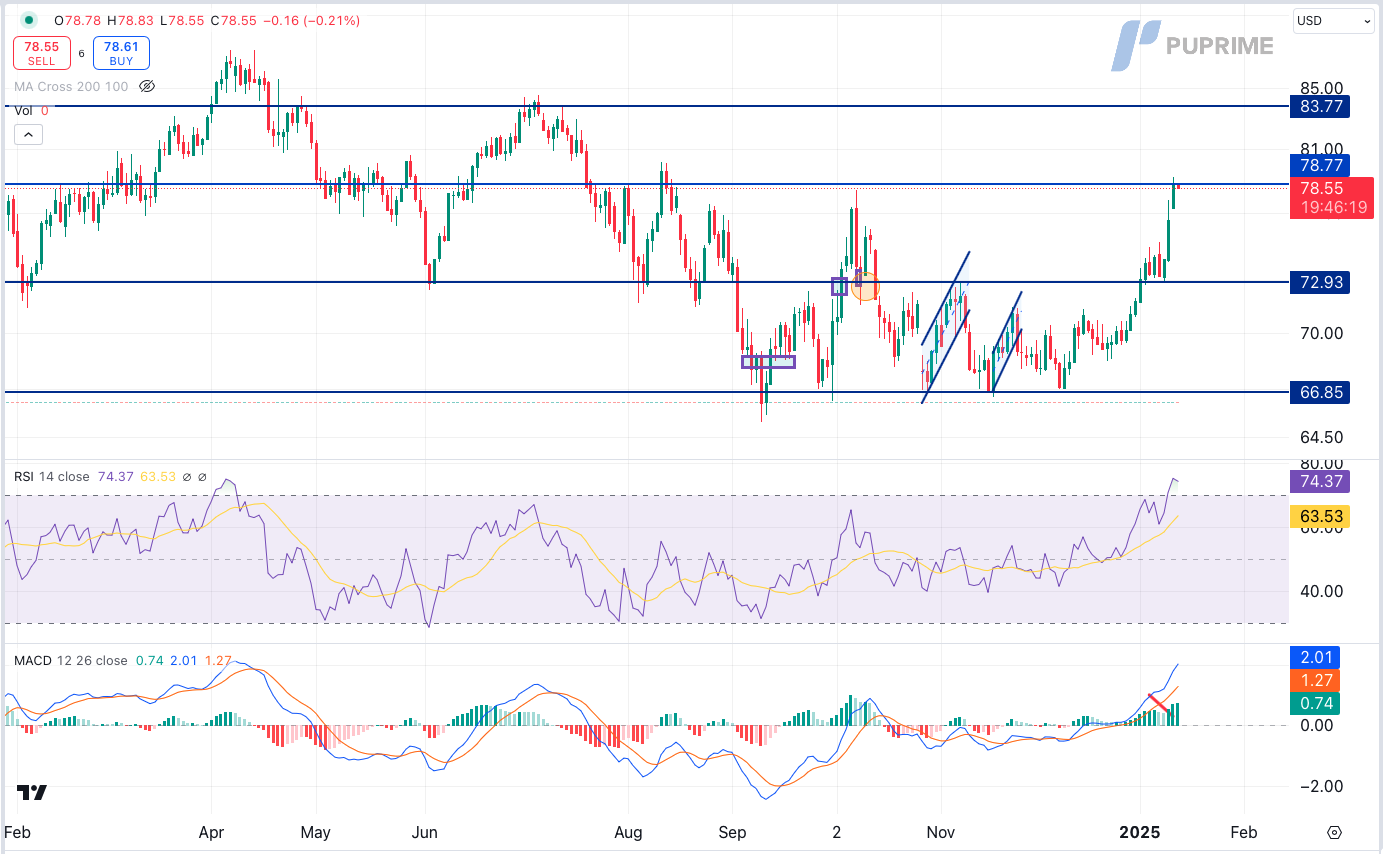Screen dimensions: 1383x854
Task: Click the yellow 63.53 value in RSI legend
Action: coord(157,477)
